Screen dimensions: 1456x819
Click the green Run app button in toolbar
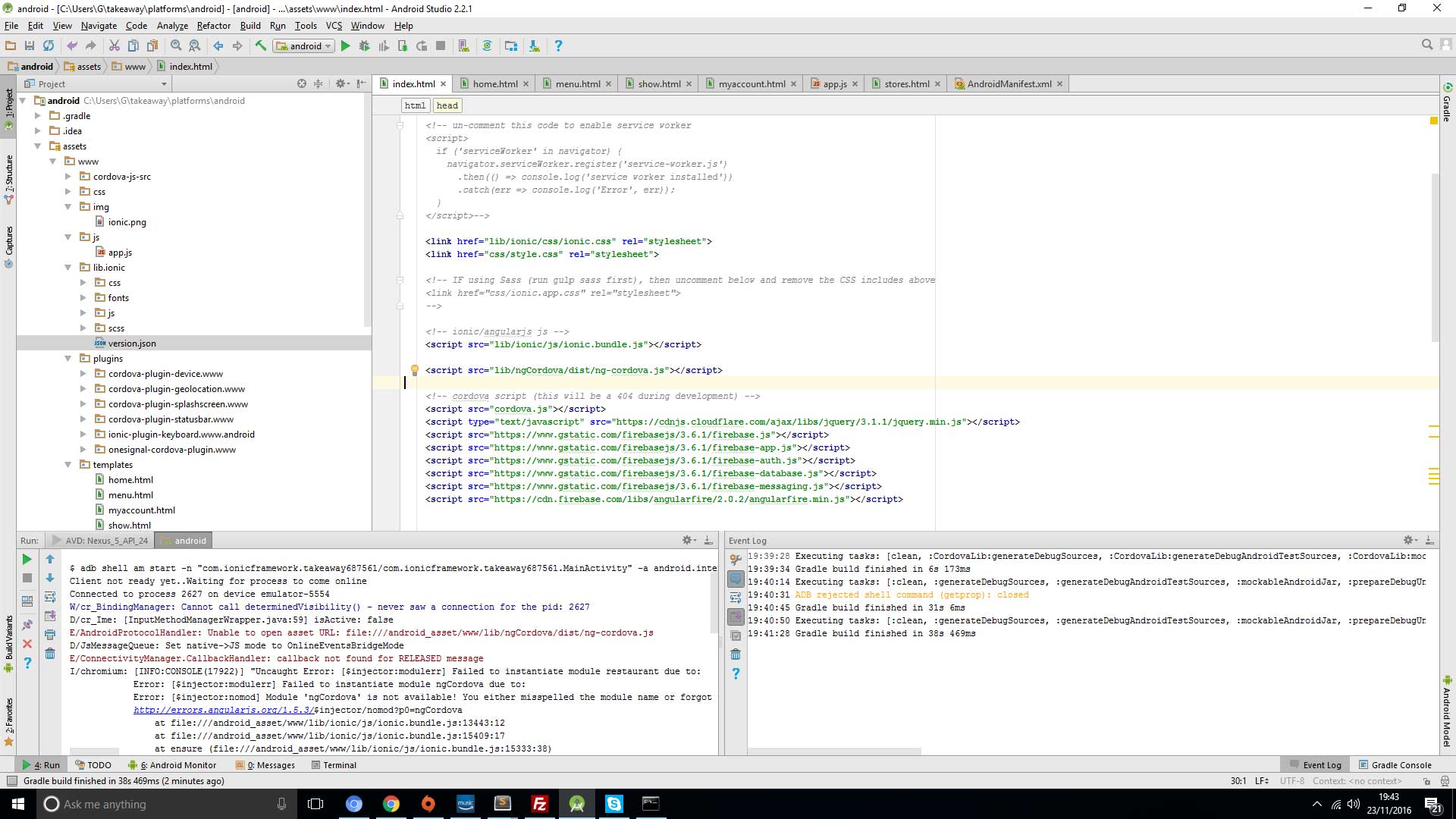tap(345, 46)
